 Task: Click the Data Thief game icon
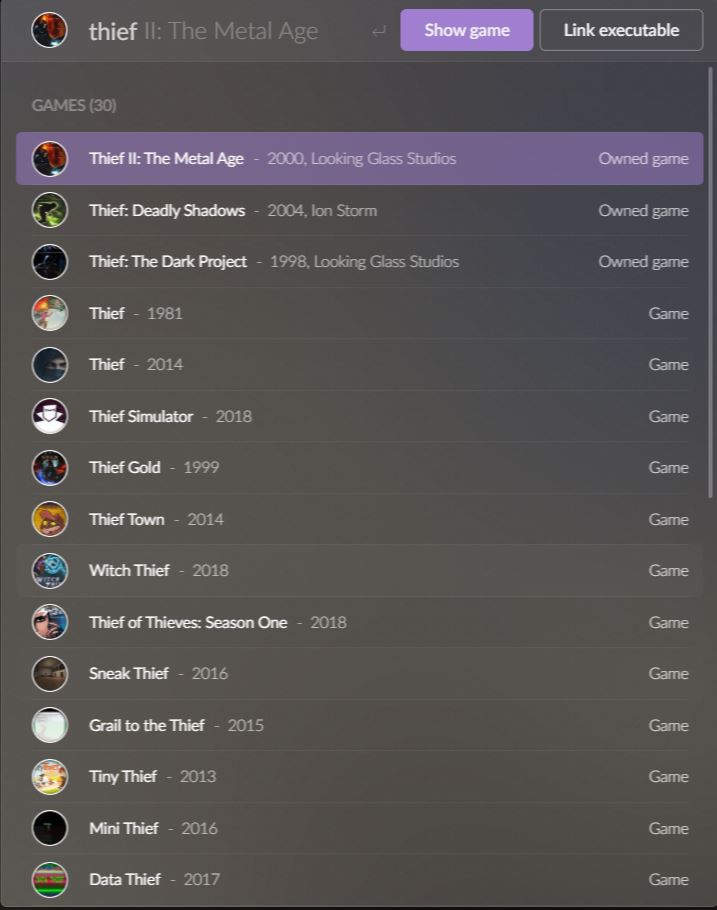click(49, 879)
